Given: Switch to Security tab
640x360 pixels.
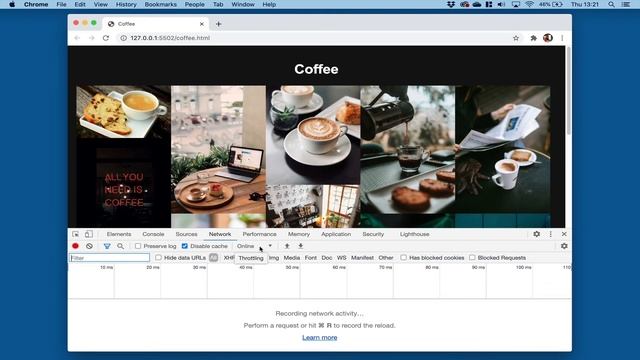Looking at the screenshot, I should [x=373, y=234].
